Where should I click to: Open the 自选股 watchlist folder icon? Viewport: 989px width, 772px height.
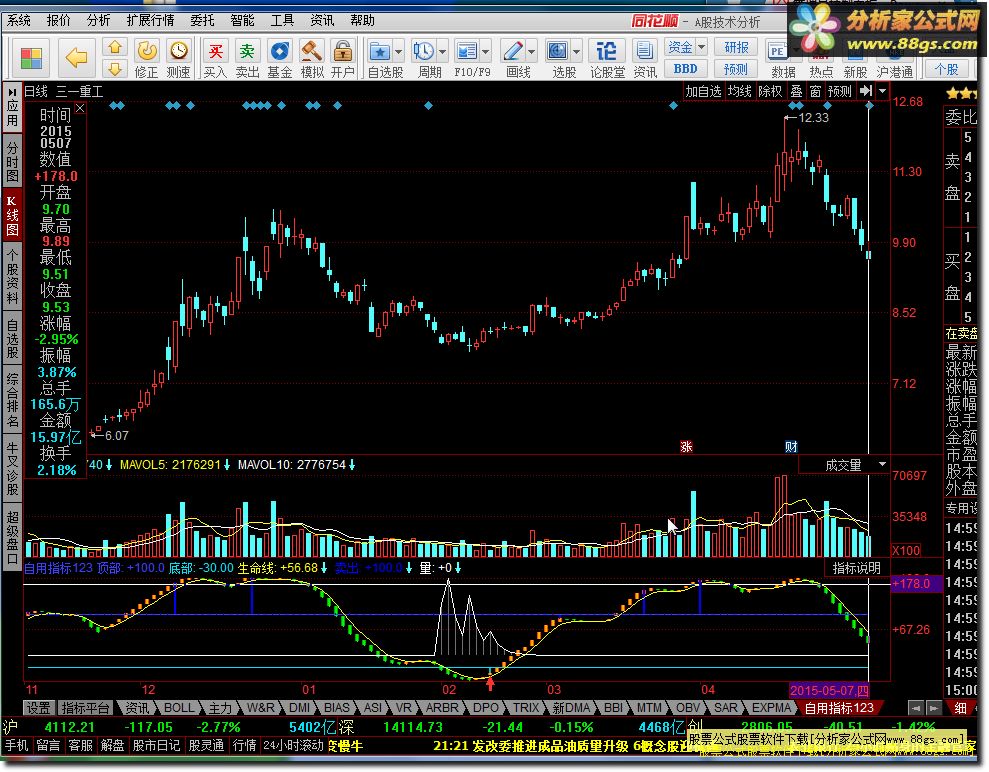click(x=380, y=51)
